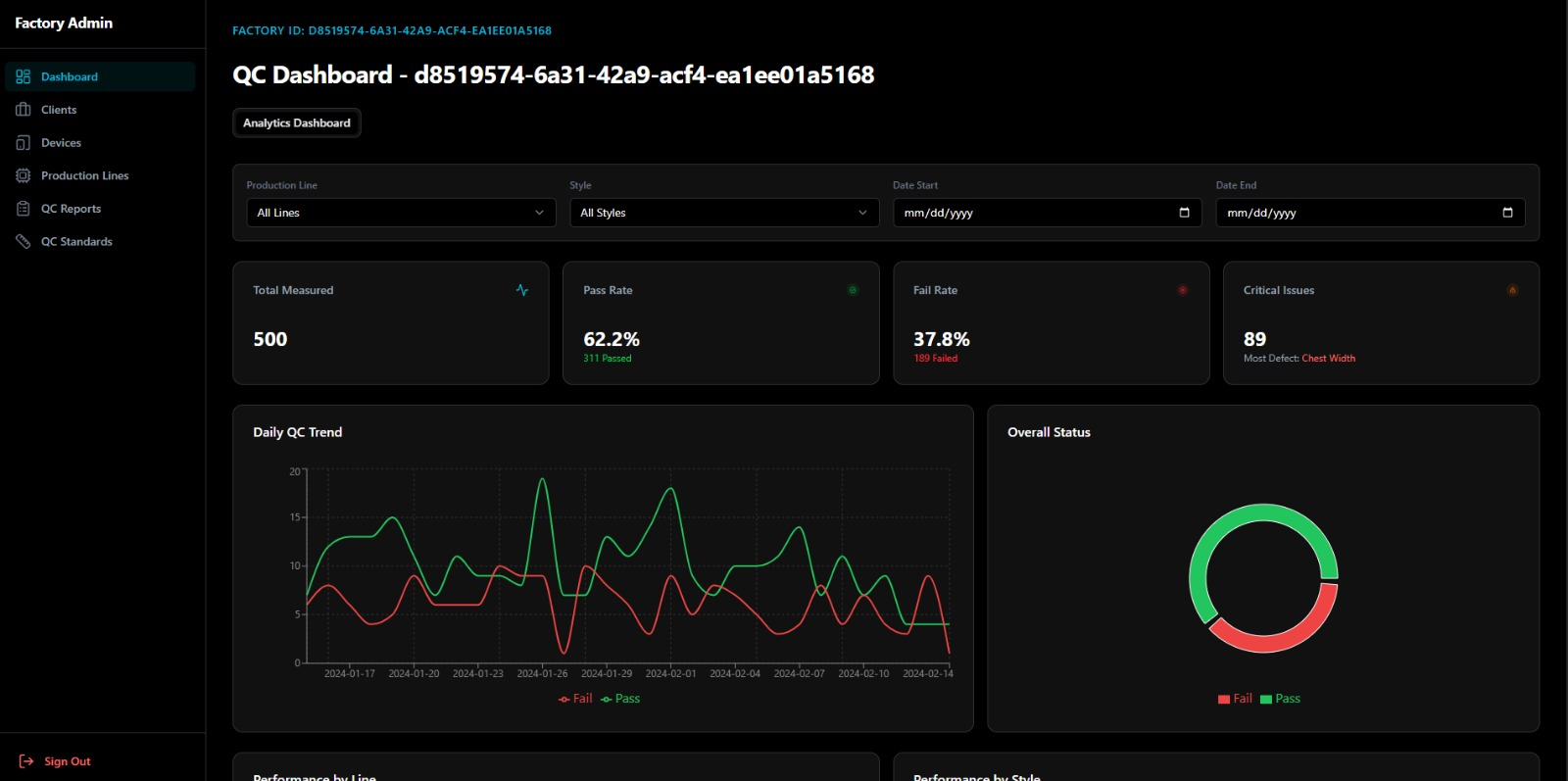
Task: Click the green status icon on Pass Rate
Action: pos(853,290)
